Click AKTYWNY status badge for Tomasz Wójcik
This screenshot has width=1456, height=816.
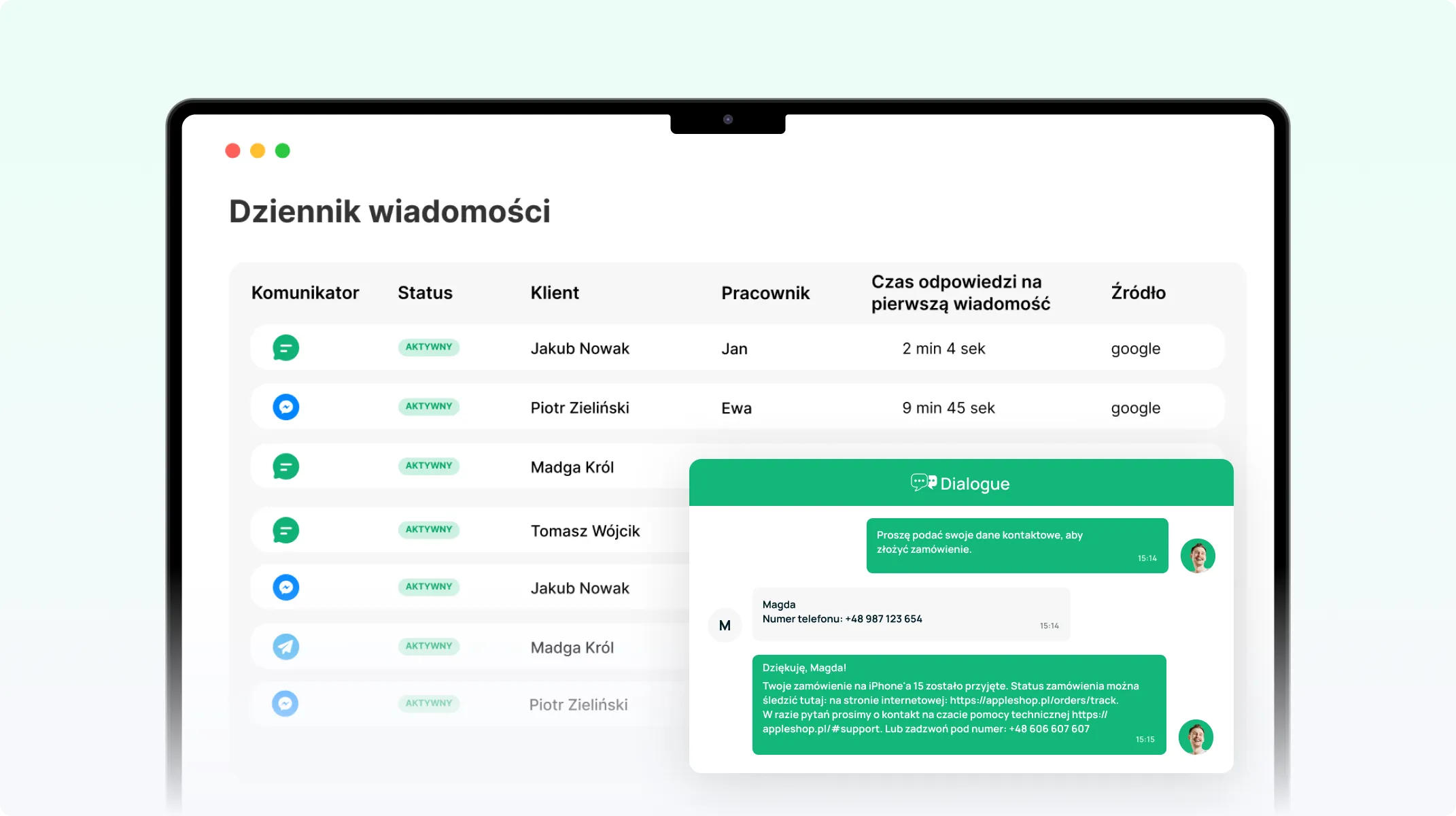(x=428, y=529)
